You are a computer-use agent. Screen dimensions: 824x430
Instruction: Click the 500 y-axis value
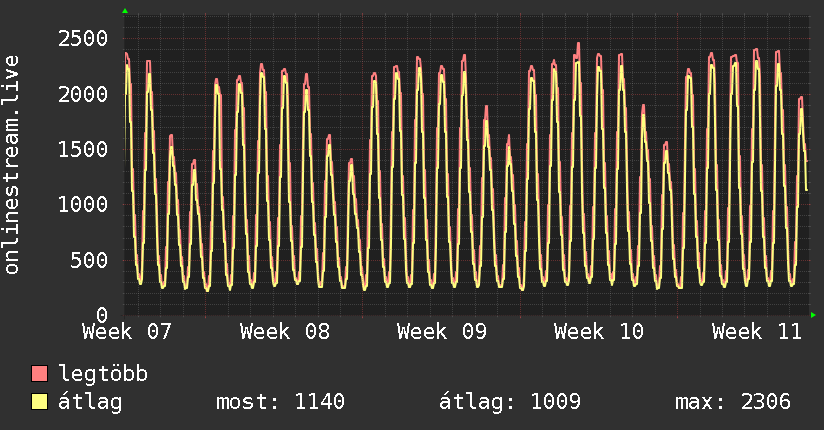[x=89, y=260]
